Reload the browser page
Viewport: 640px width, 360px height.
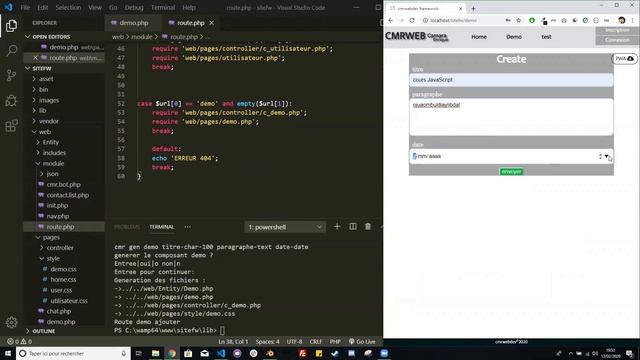(x=412, y=20)
